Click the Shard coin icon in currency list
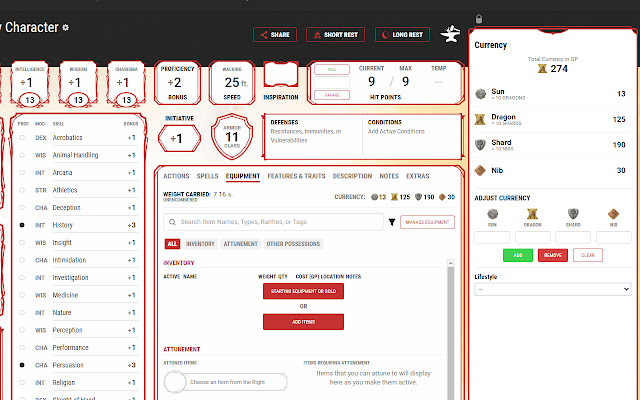This screenshot has height=400, width=640. (x=480, y=144)
